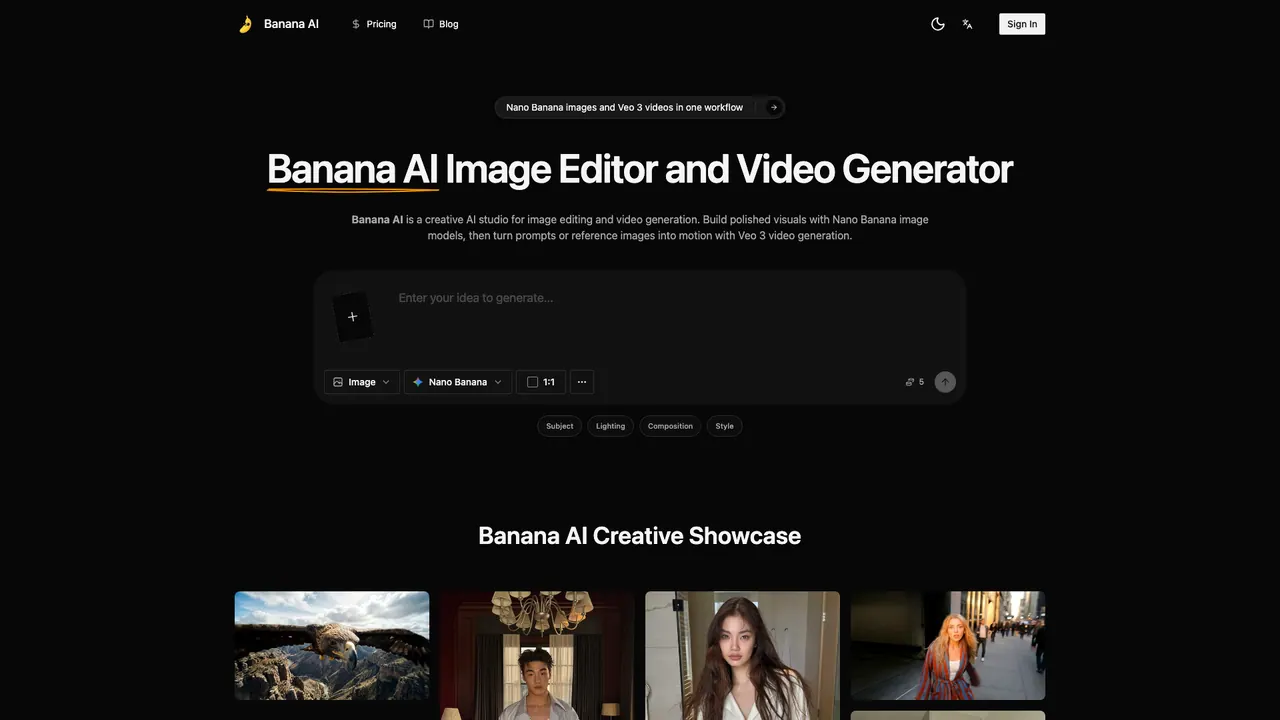Open the long-haired woman portrait thumbnail
1280x720 pixels.
click(742, 655)
